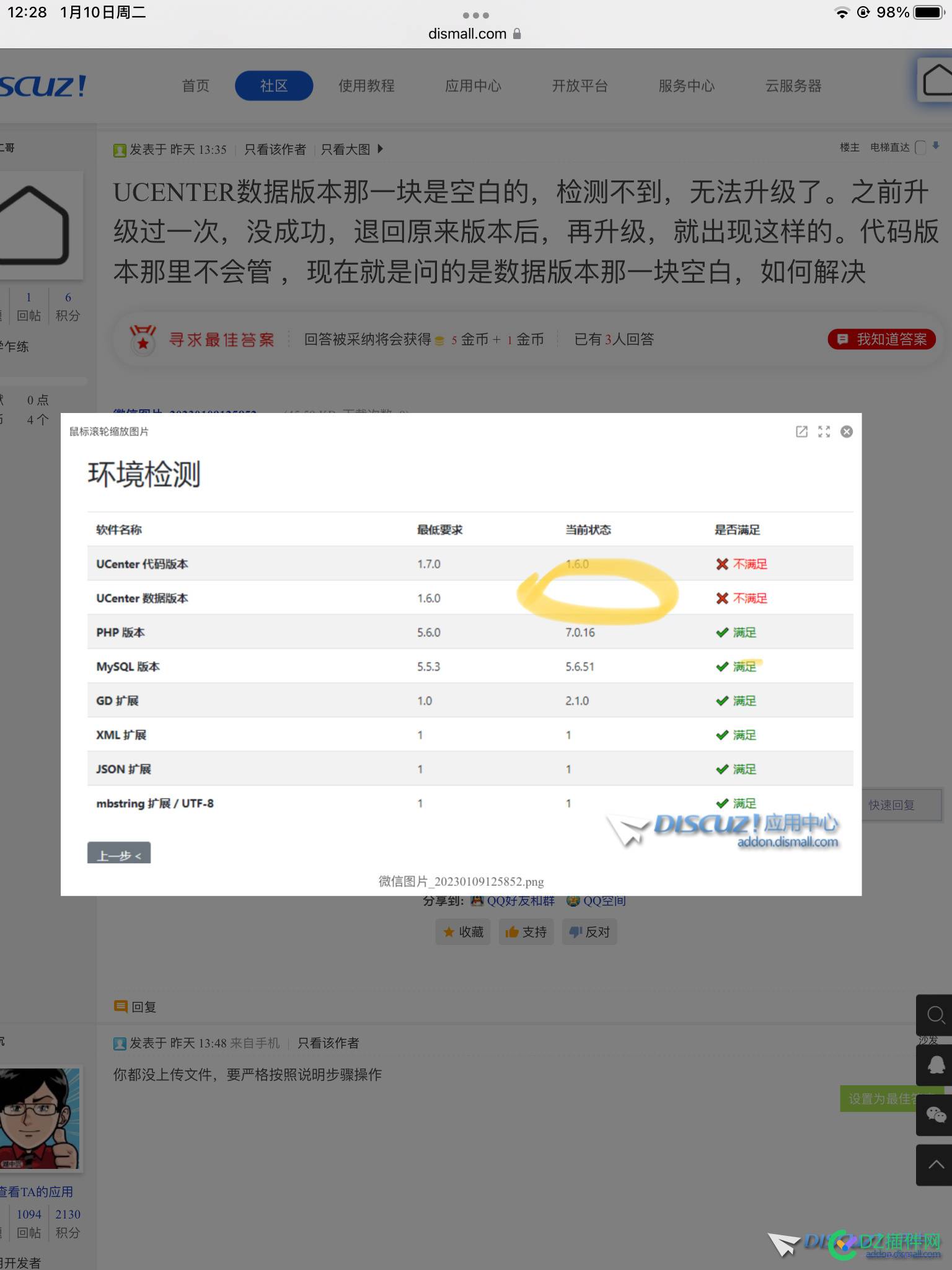Go to 应用中心 nav item
The image size is (952, 1270).
tap(473, 86)
